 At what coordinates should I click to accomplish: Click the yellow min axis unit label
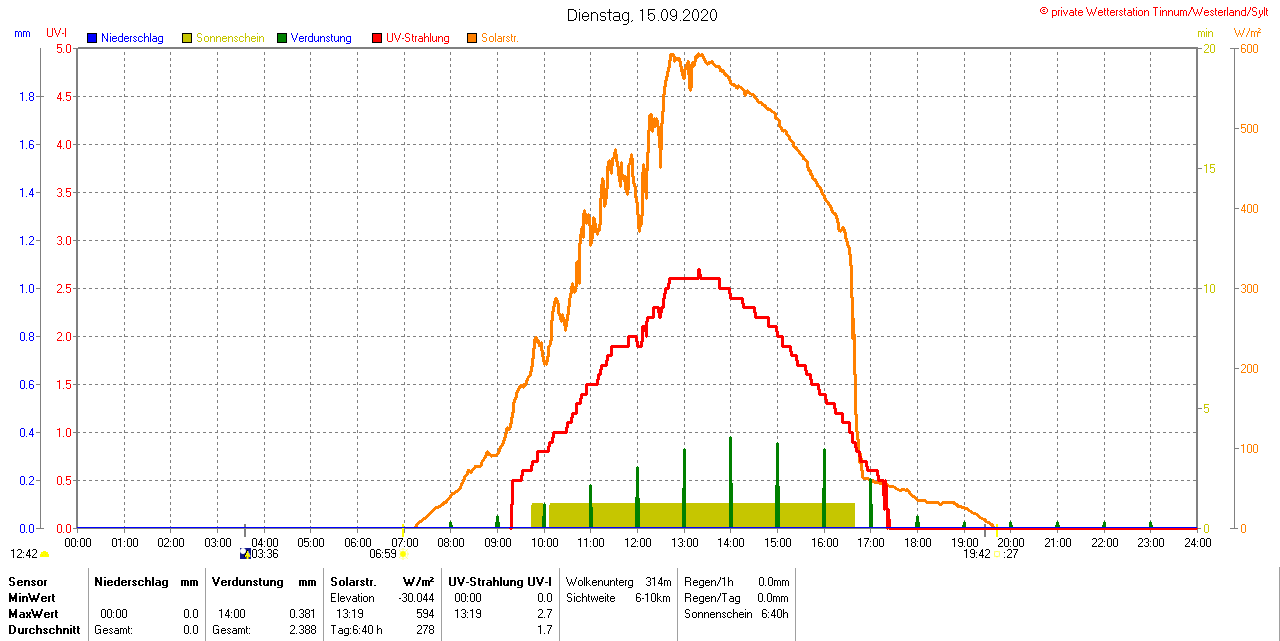point(1205,33)
